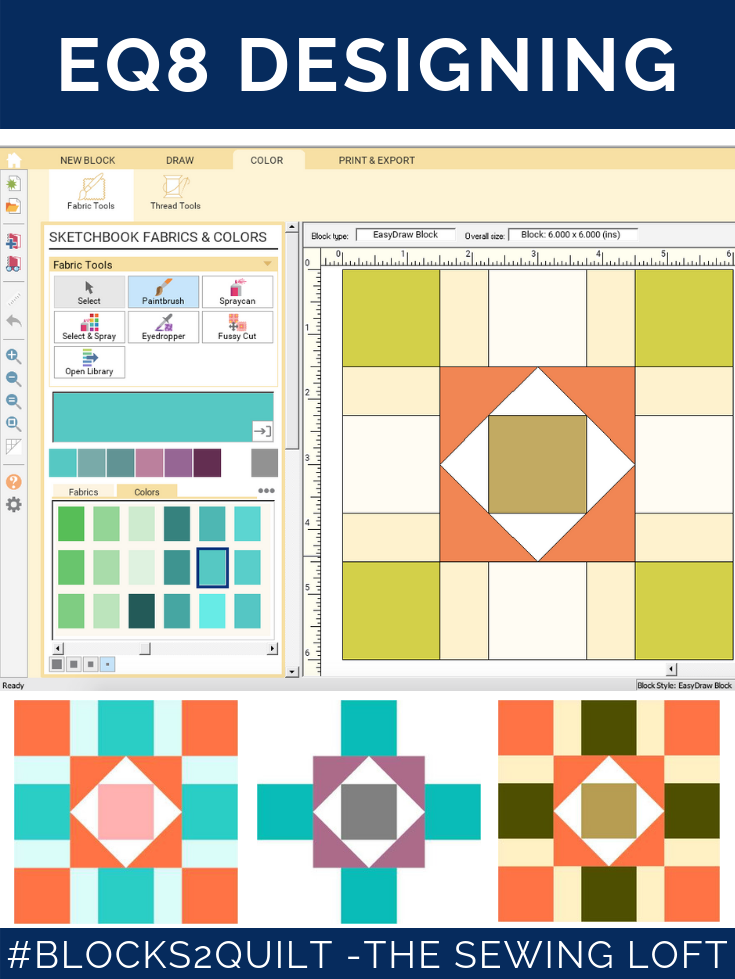This screenshot has height=979, width=735.
Task: Open PRINT & EXPORT tab
Action: [x=377, y=160]
